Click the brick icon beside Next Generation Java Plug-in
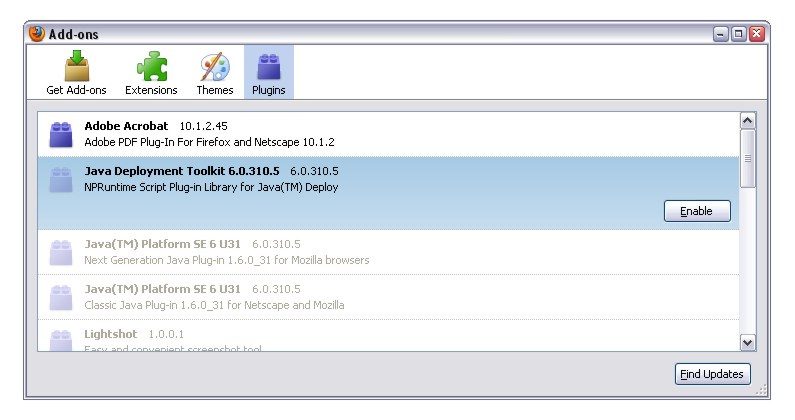 pos(61,252)
